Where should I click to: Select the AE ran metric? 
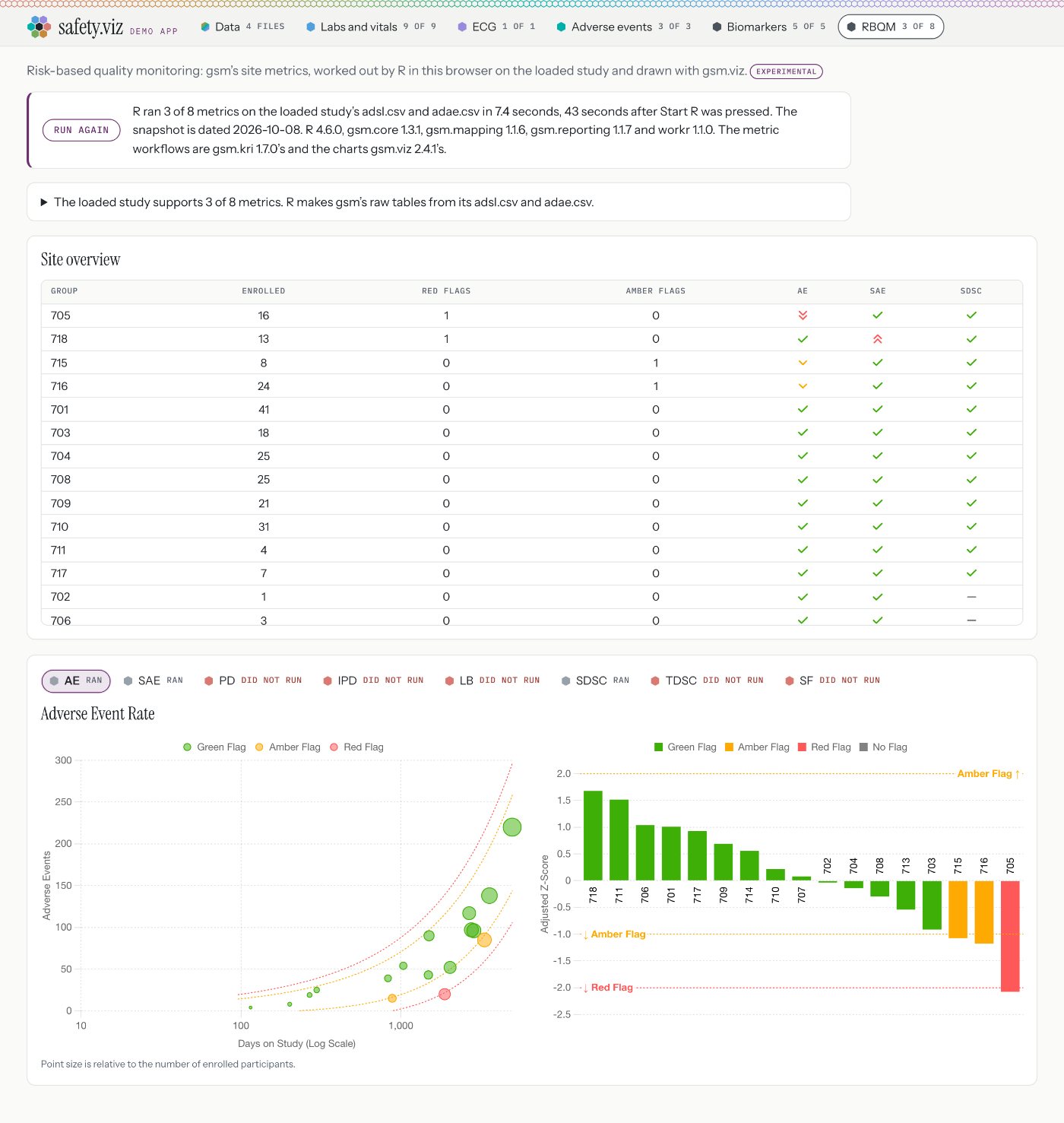[x=76, y=680]
